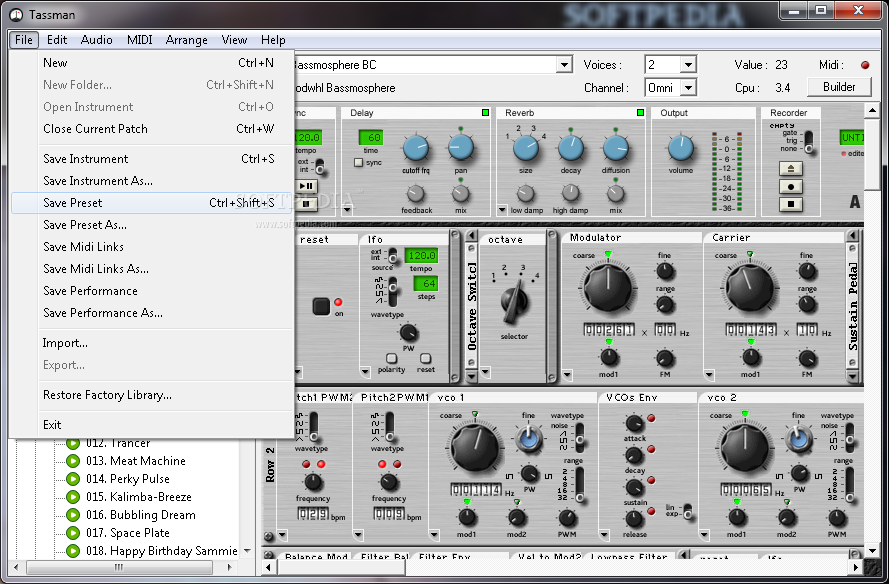889x584 pixels.
Task: Toggle the Delay module green enable light
Action: pos(485,113)
